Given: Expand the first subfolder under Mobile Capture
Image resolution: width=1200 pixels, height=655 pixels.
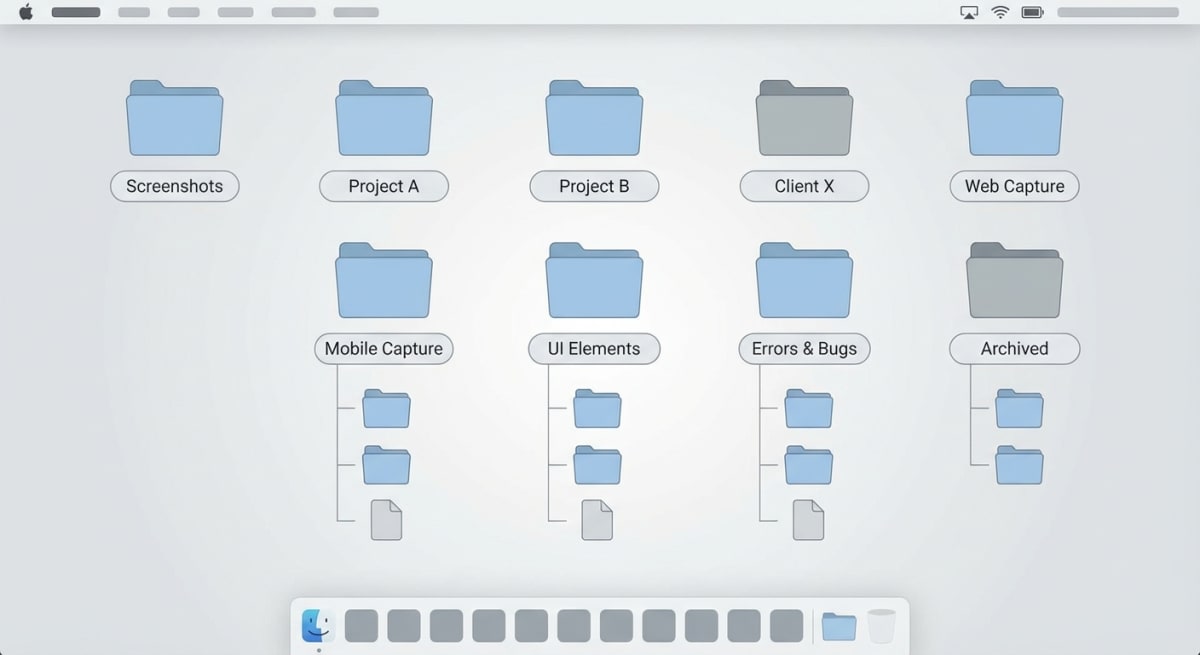Looking at the screenshot, I should click(387, 409).
